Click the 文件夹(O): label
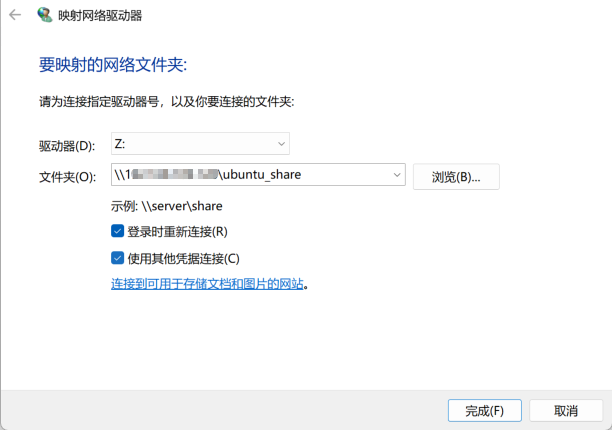Screen dimensions: 612x430 coord(67,177)
